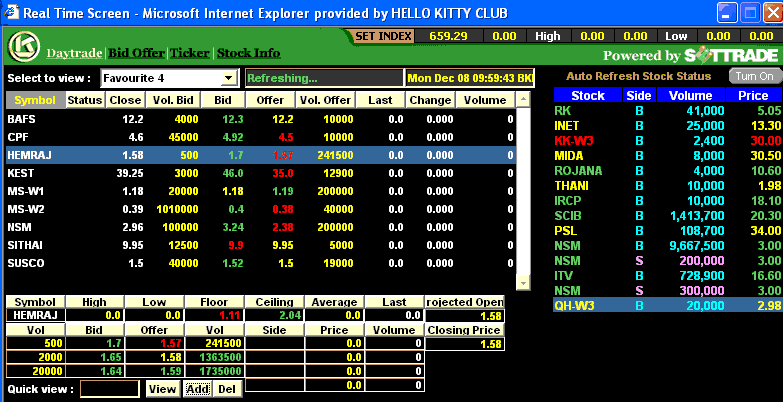783x402 pixels.
Task: Select the SUSCO row
Action: [x=261, y=263]
